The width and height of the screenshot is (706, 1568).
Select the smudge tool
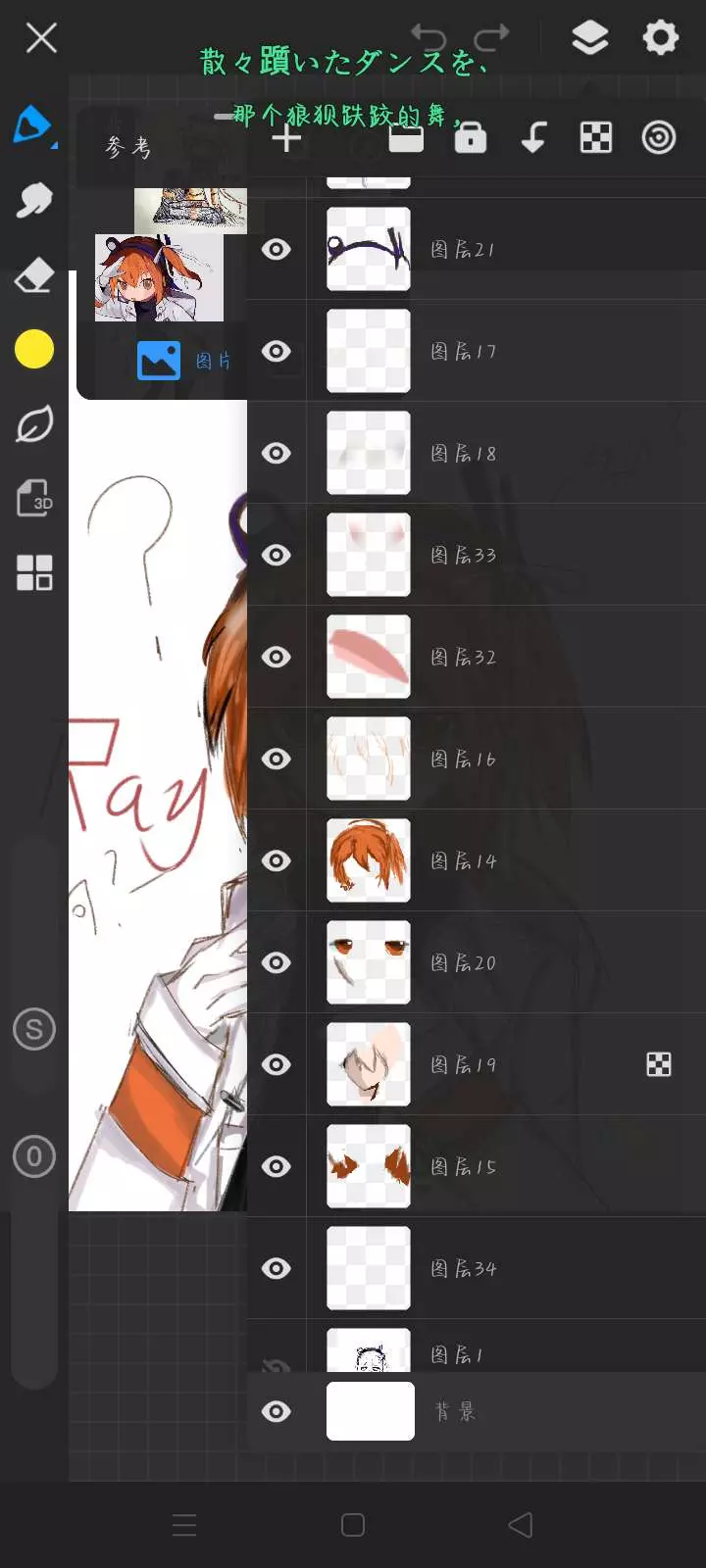tap(34, 200)
